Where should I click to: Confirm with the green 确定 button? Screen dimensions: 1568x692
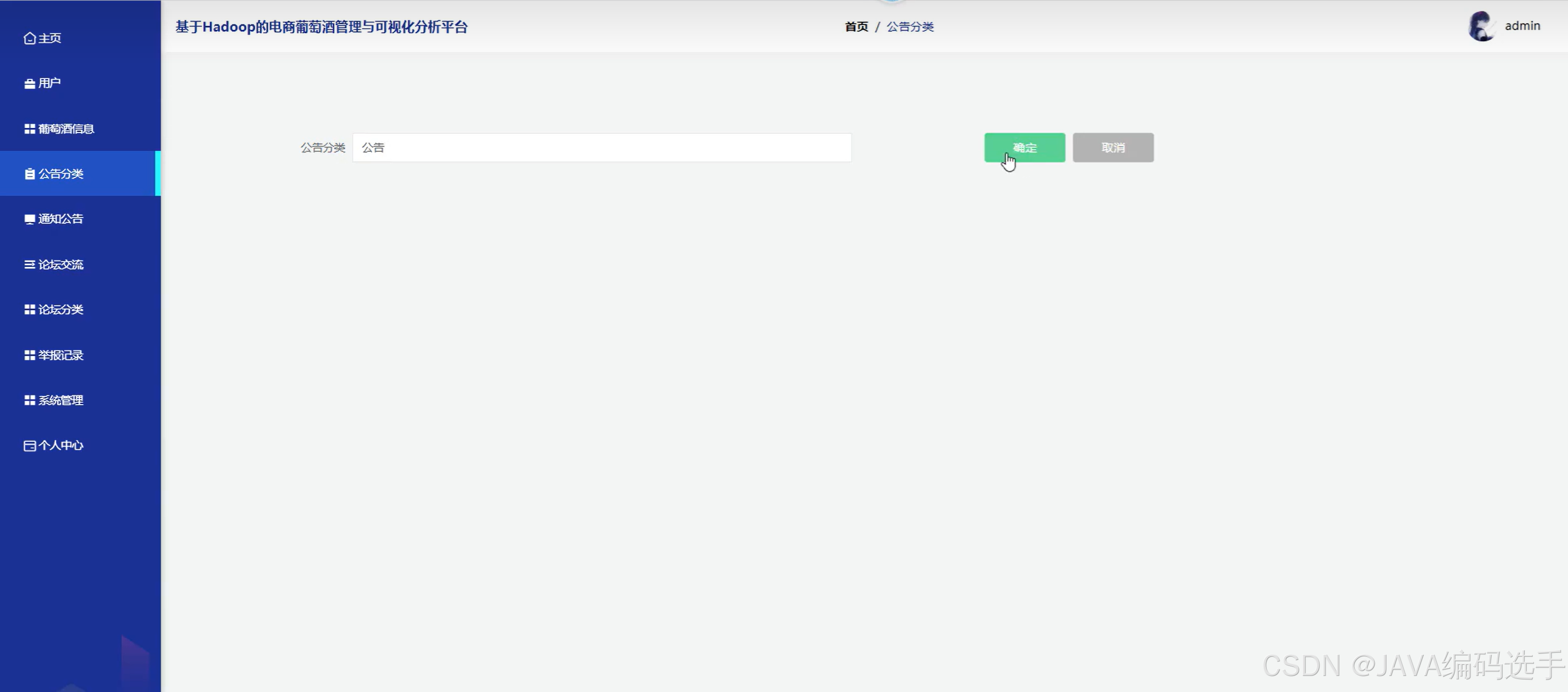pyautogui.click(x=1025, y=148)
